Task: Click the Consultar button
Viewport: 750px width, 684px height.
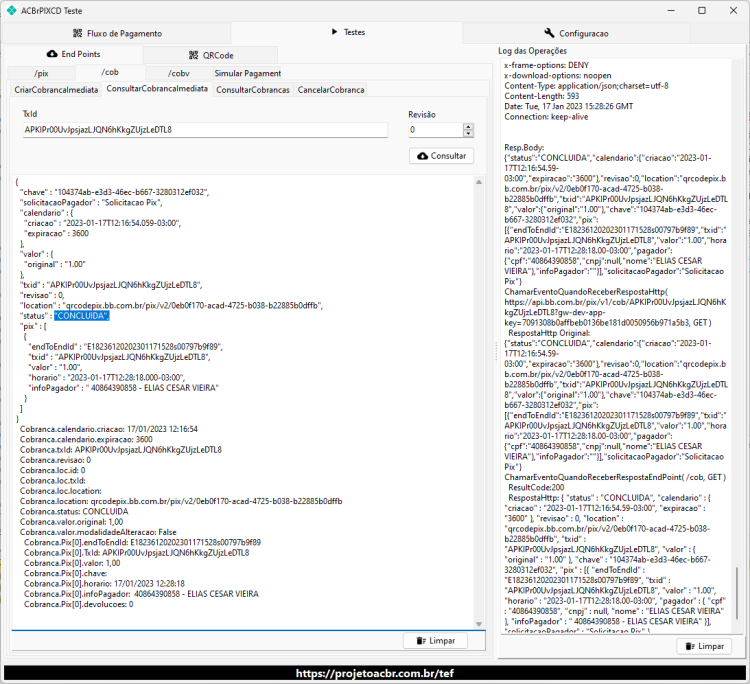Action: [441, 156]
